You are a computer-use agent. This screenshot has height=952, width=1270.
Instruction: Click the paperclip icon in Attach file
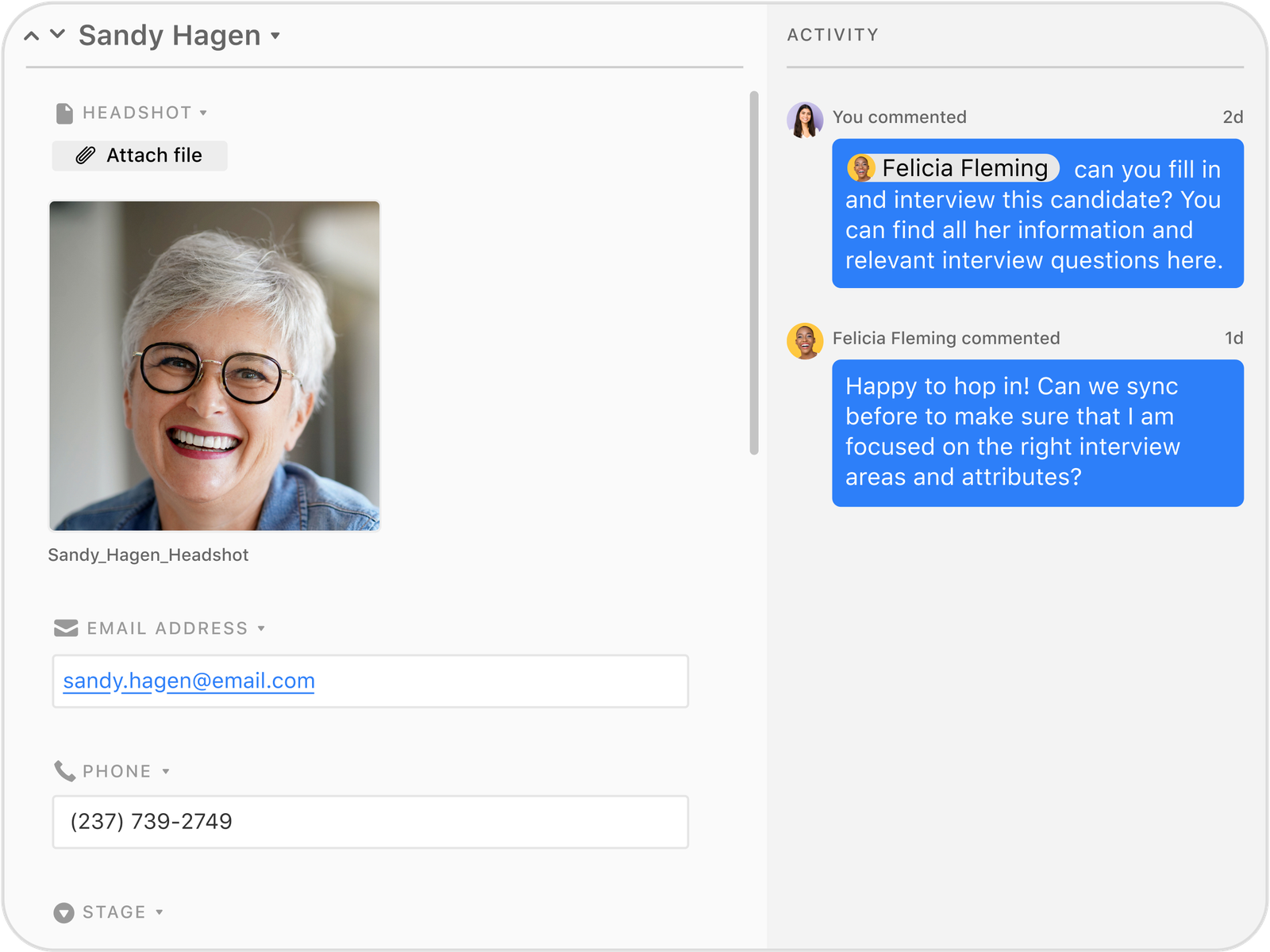pos(86,155)
